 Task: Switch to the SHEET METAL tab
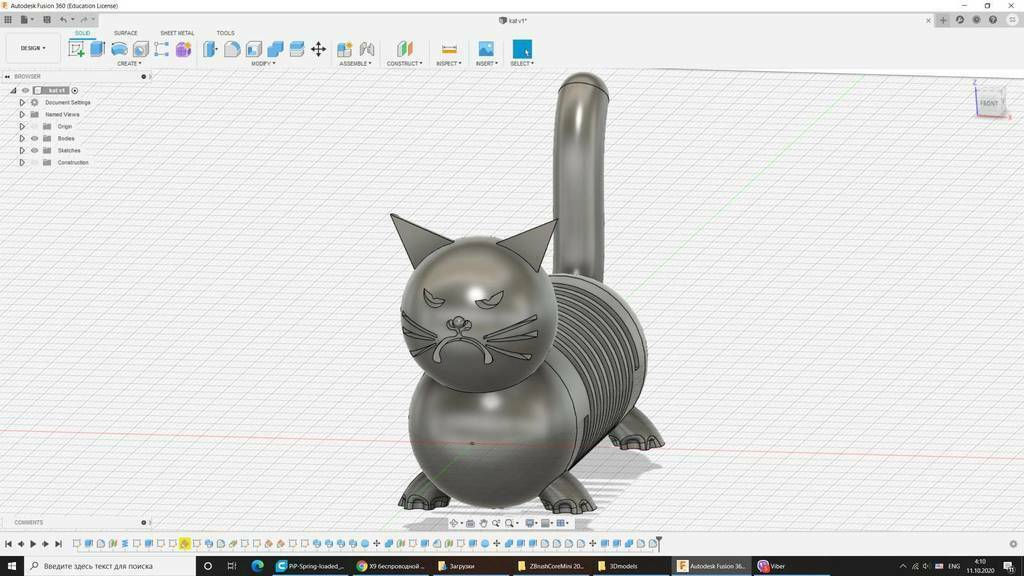tap(178, 33)
